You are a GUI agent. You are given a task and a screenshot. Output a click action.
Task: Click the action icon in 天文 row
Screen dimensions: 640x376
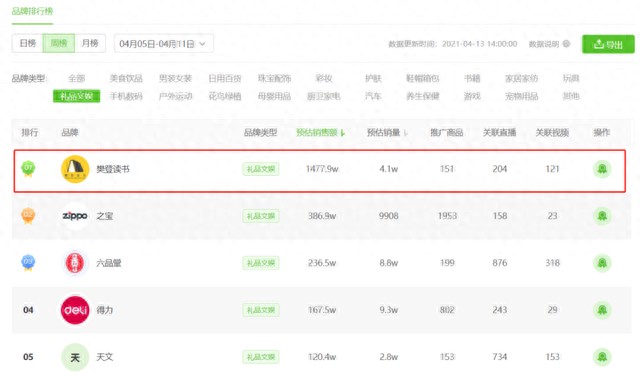(602, 357)
